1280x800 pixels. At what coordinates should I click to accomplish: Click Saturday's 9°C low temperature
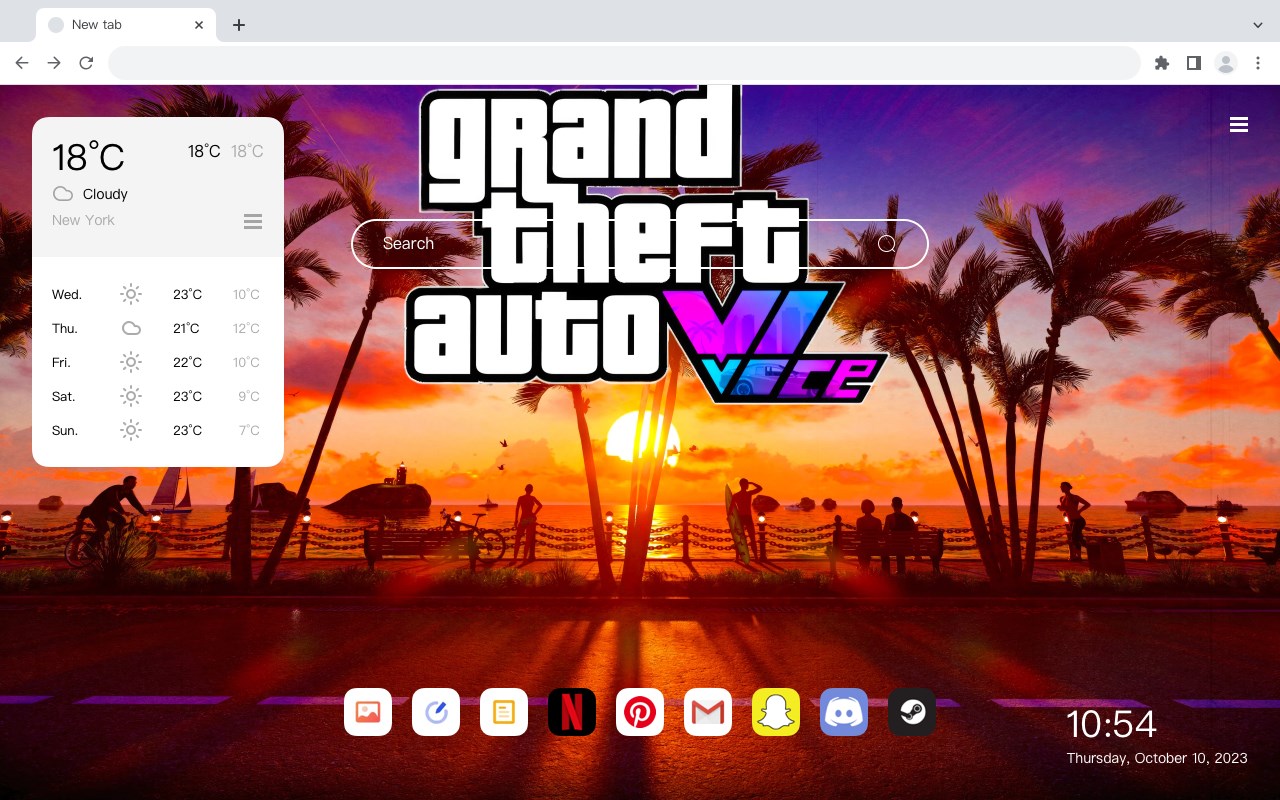pos(249,396)
